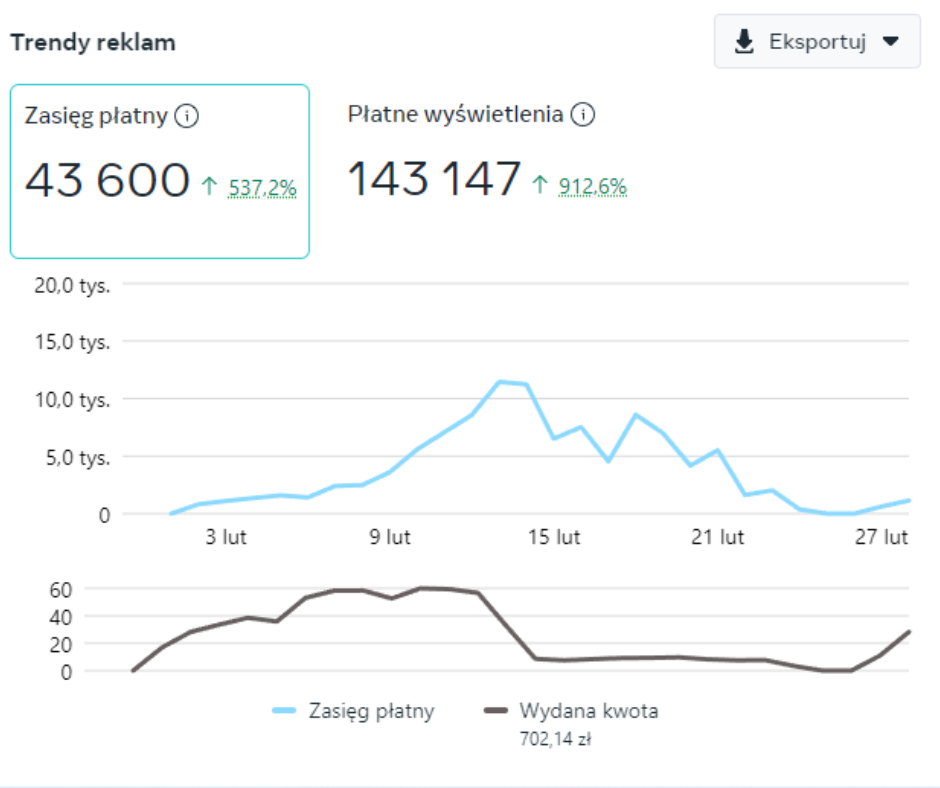Toggle Zasięg płatny legend entry
Screen dimensions: 940x788
[353, 711]
